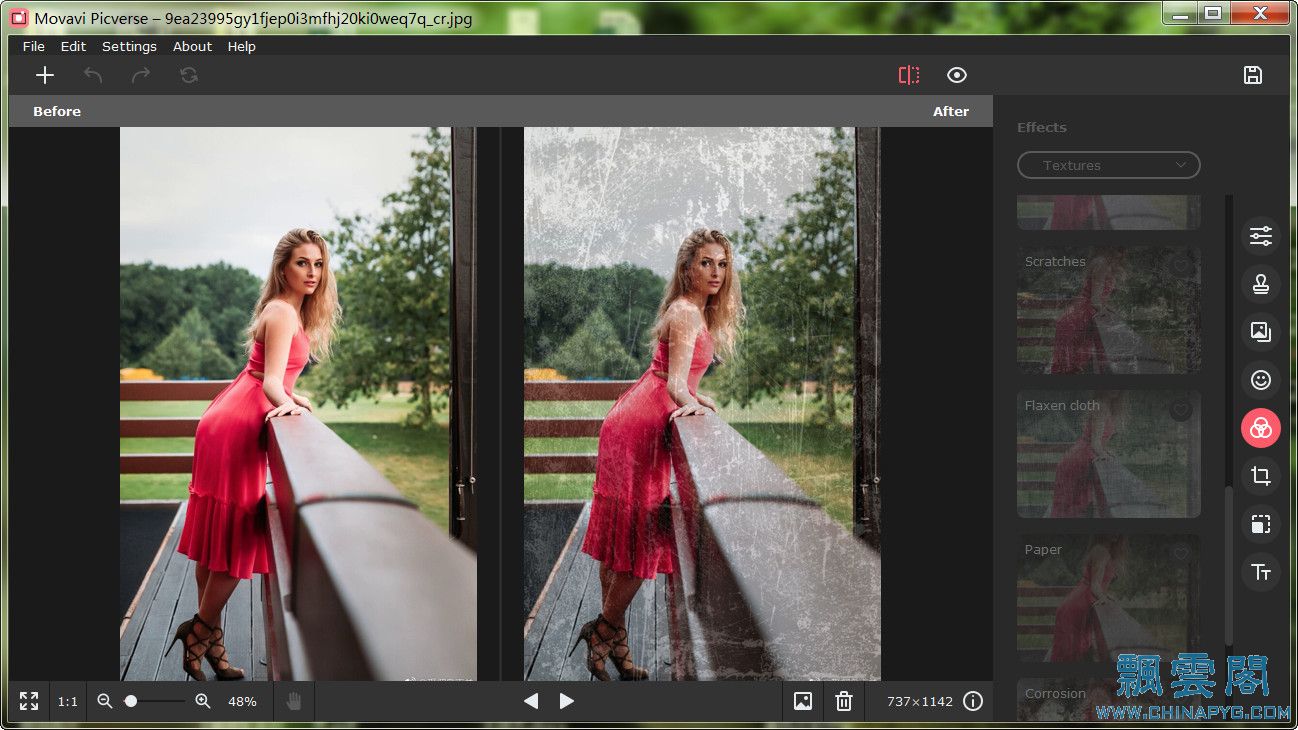Screen dimensions: 1298x730
Task: Delete image with trash icon
Action: (x=844, y=701)
